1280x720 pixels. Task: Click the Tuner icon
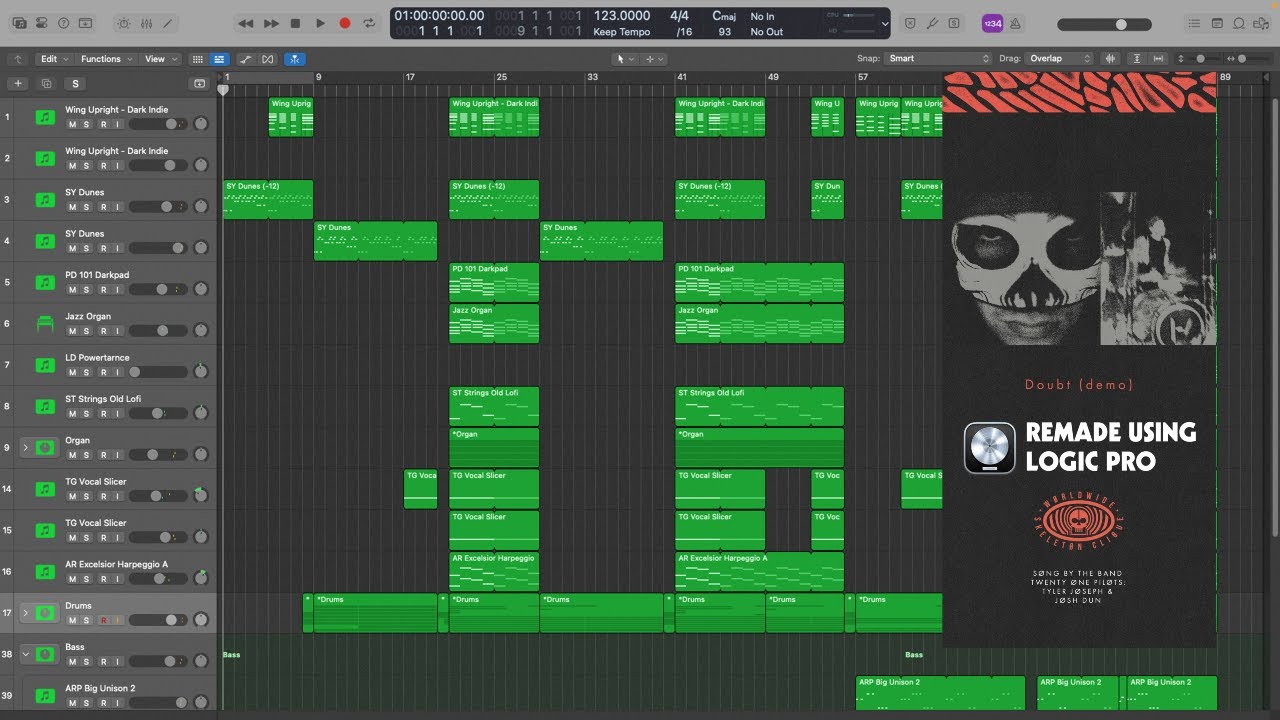pyautogui.click(x=932, y=23)
